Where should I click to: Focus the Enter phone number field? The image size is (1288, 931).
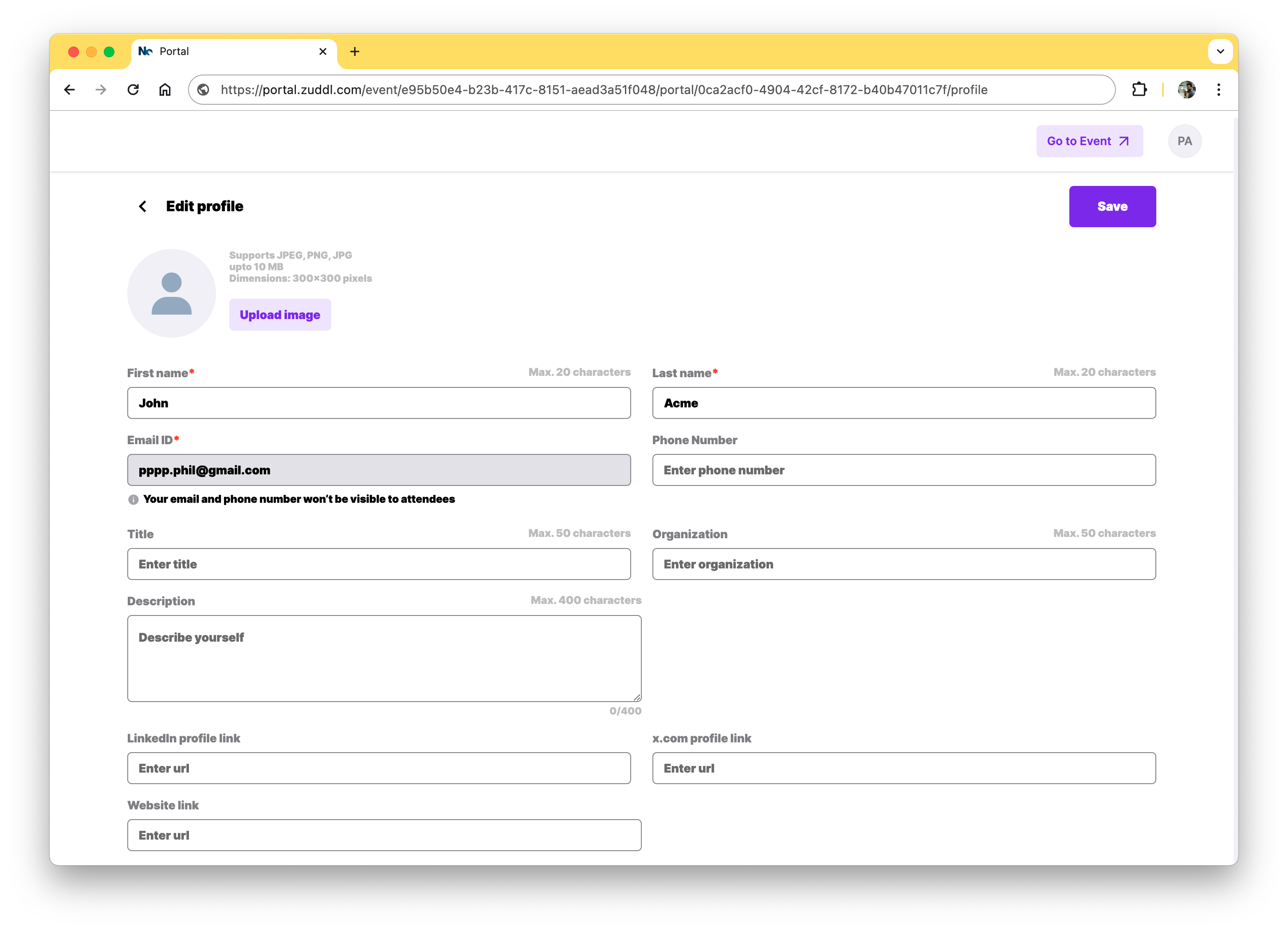click(x=903, y=470)
